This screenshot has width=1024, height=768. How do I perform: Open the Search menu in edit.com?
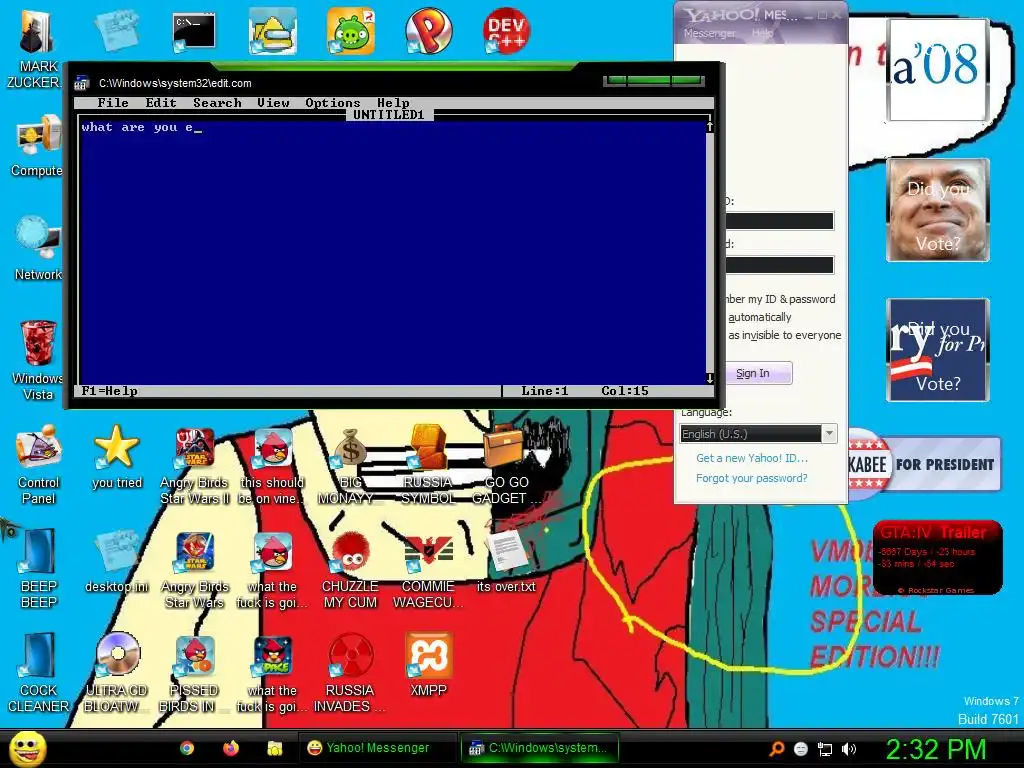coord(217,103)
